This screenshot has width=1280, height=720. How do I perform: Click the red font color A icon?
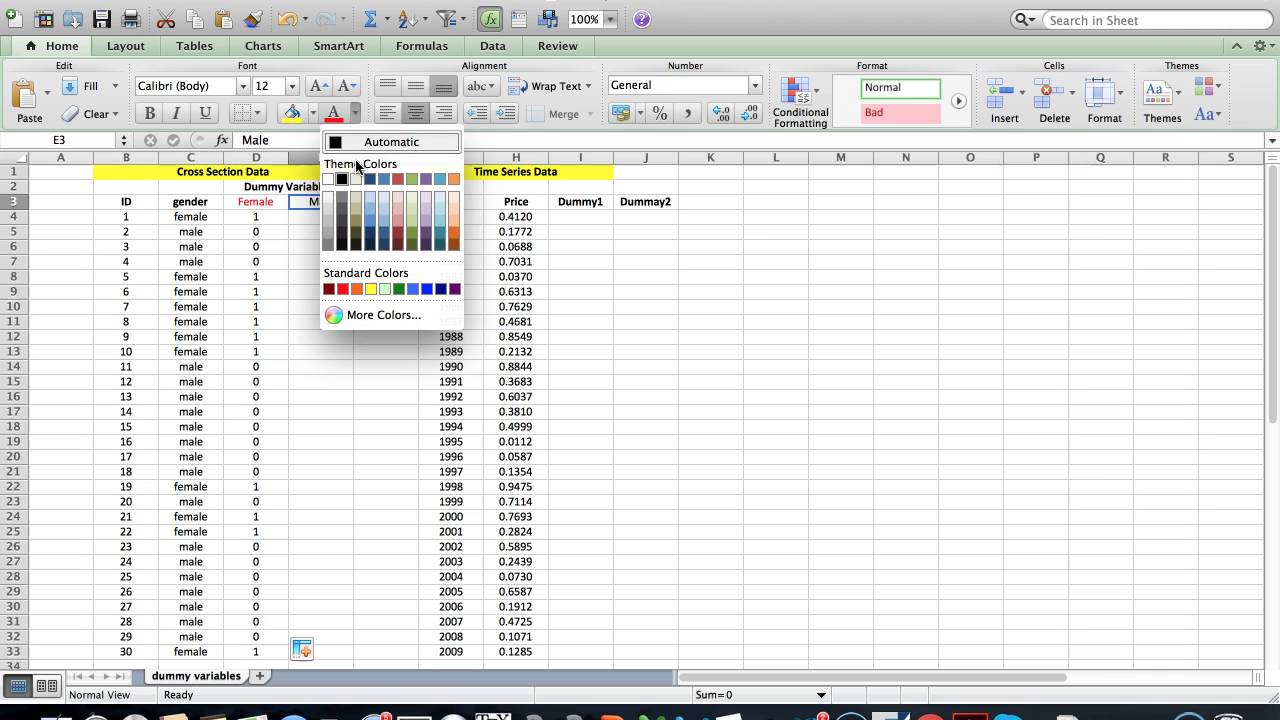point(335,113)
